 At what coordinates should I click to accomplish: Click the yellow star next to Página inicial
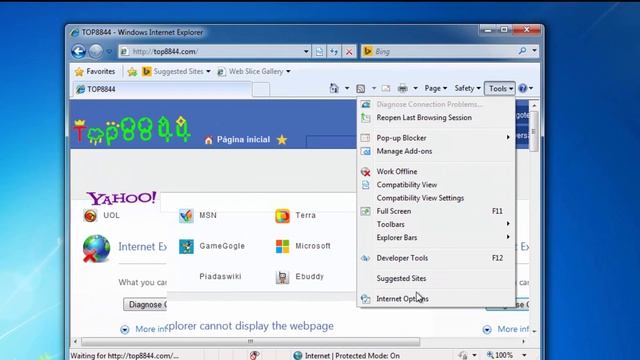pyautogui.click(x=282, y=140)
